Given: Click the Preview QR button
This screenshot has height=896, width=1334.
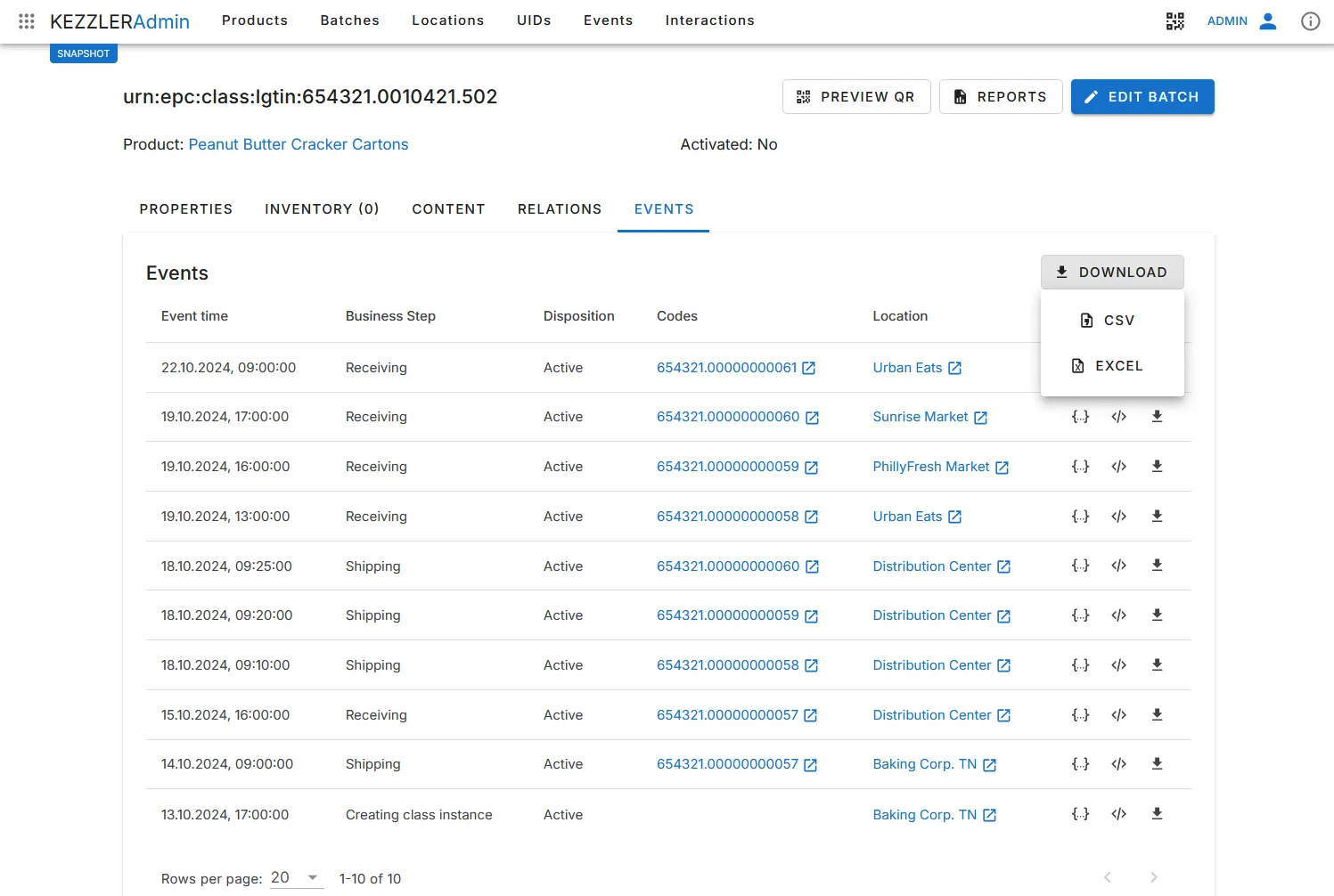Looking at the screenshot, I should point(855,97).
